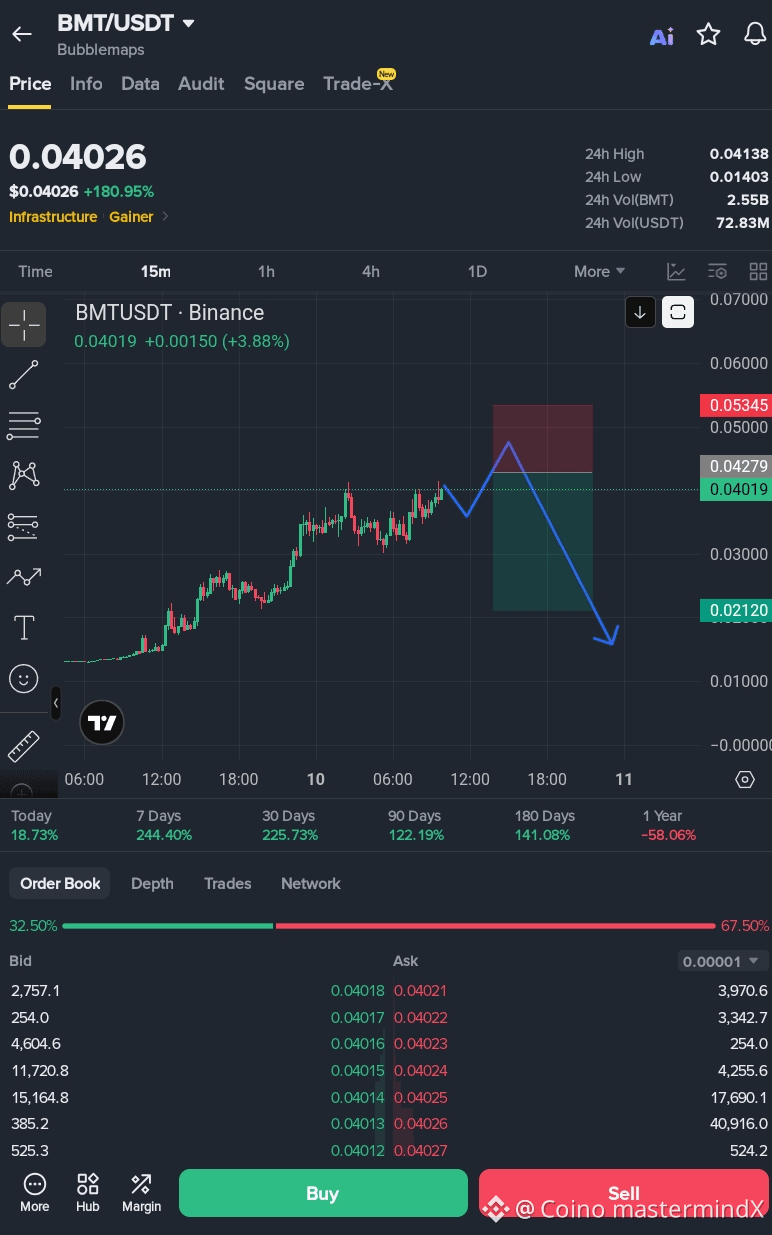Image resolution: width=772 pixels, height=1235 pixels.
Task: Collapse the drawing toolbar with side arrow
Action: [x=55, y=703]
